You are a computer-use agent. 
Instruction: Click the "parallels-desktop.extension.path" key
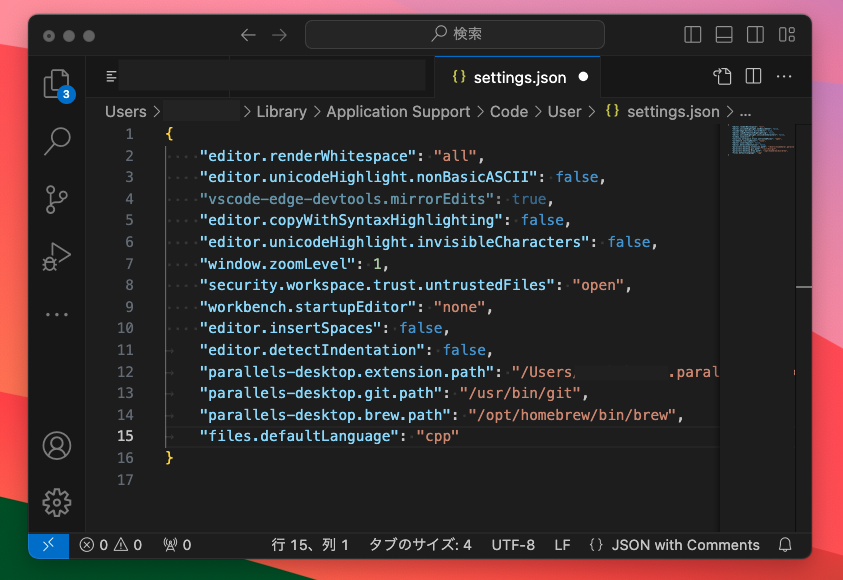(x=347, y=372)
